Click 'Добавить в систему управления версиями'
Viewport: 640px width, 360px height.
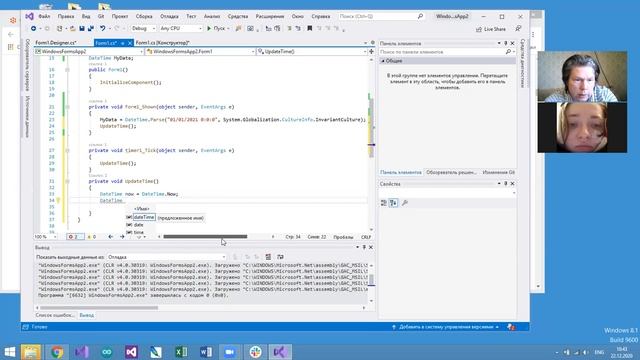point(446,327)
